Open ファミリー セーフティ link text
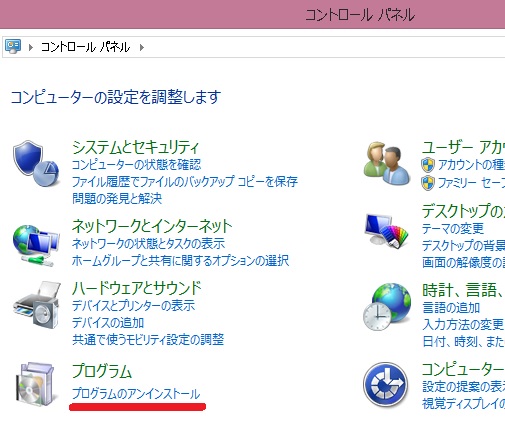Screen dimensions: 505x445 pyautogui.click(x=471, y=183)
